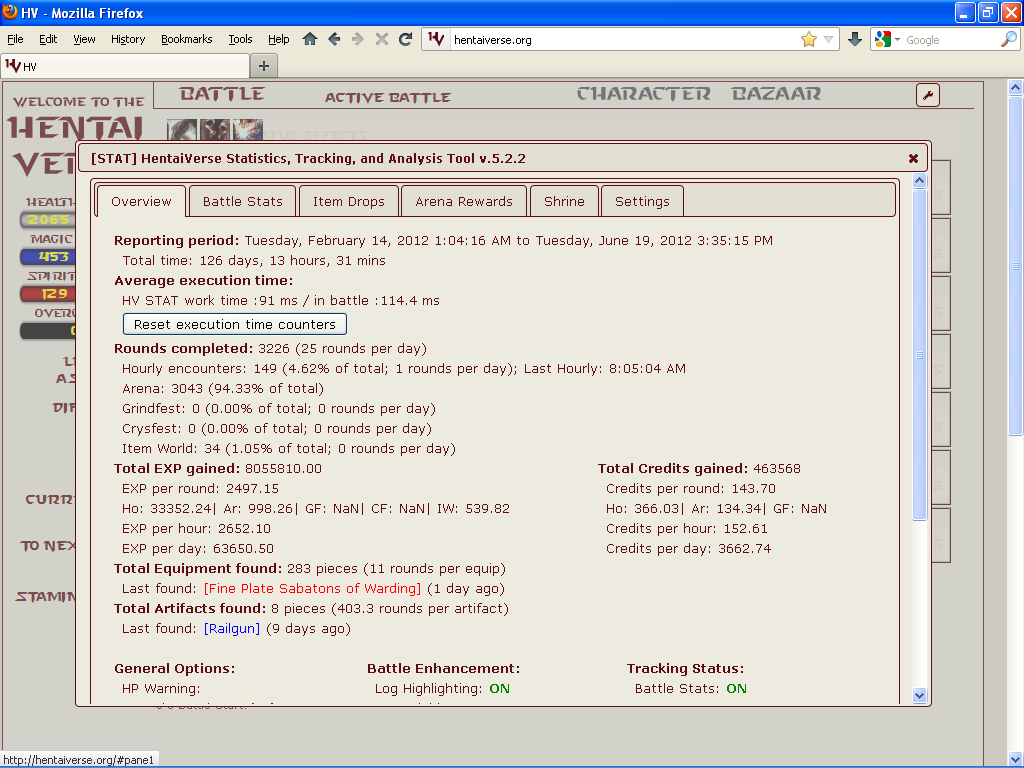
Task: Click the HV favicon in the address bar
Action: (x=436, y=39)
